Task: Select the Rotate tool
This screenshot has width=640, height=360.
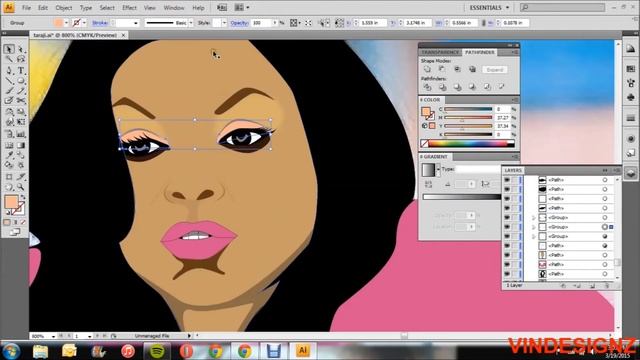Action: point(9,112)
